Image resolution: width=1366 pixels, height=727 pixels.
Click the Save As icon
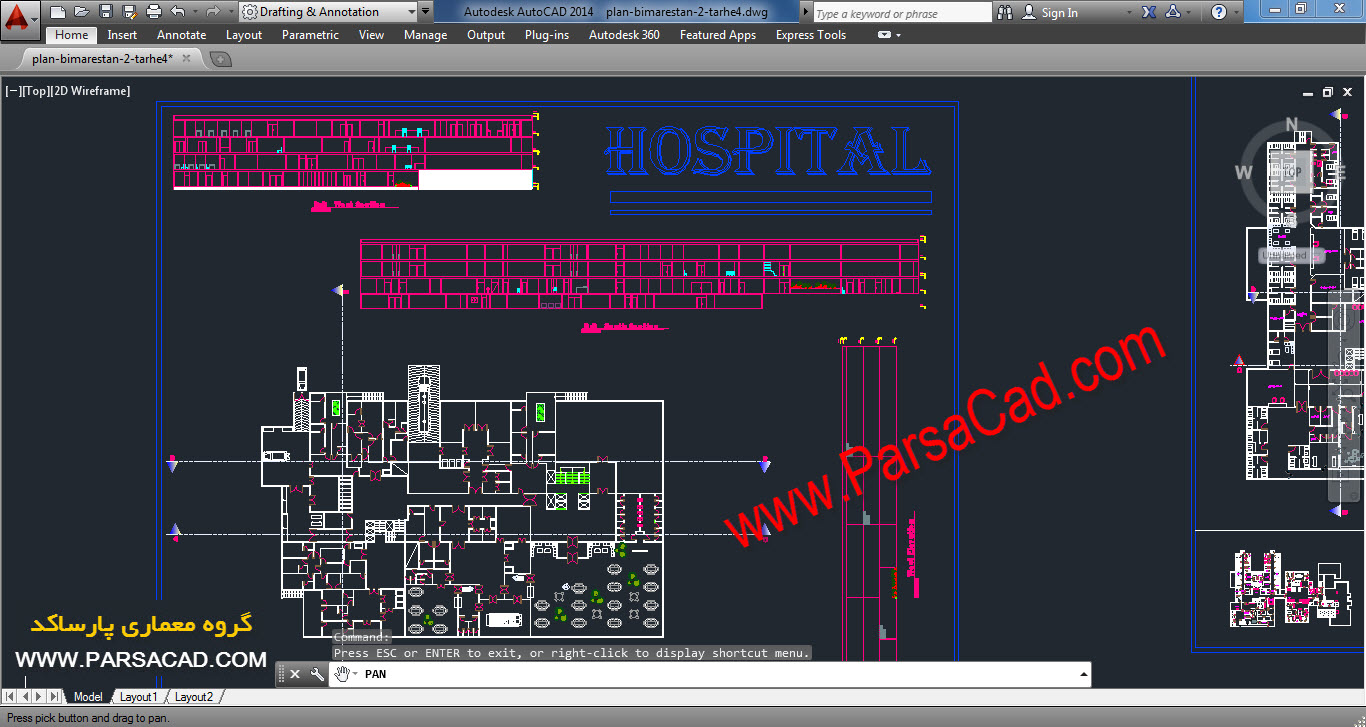coord(129,12)
